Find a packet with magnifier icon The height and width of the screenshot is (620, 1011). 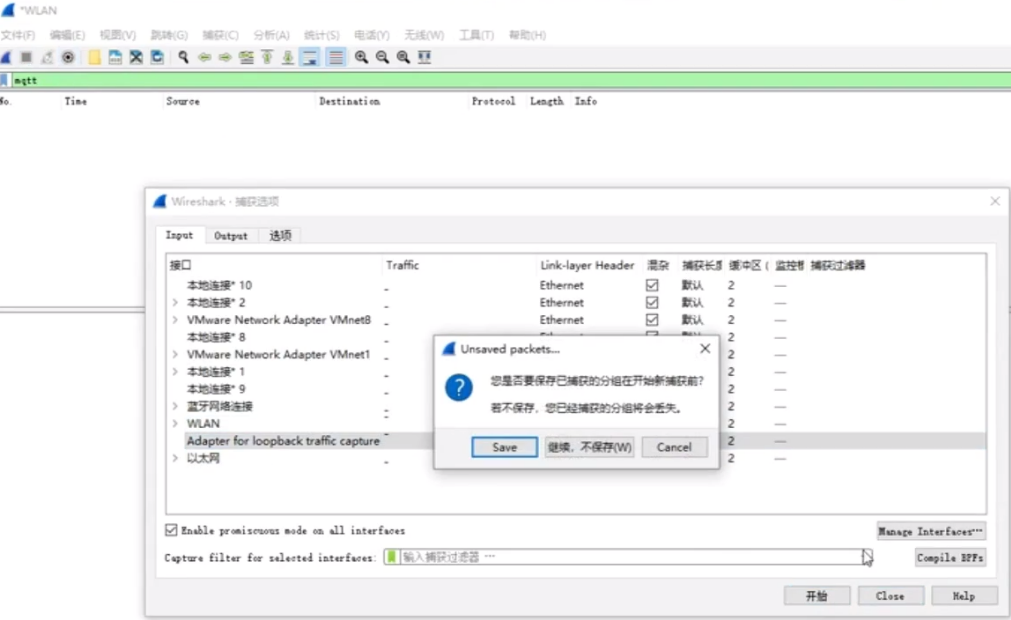pos(183,57)
